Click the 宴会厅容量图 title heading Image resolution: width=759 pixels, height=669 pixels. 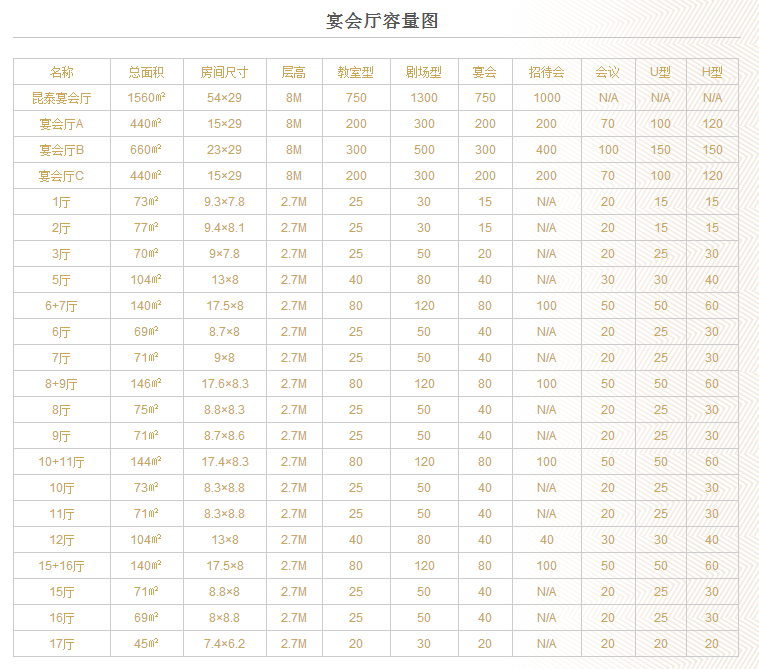[x=381, y=21]
